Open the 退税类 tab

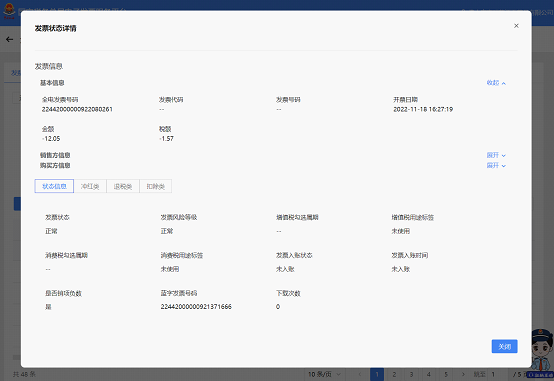pyautogui.click(x=123, y=186)
